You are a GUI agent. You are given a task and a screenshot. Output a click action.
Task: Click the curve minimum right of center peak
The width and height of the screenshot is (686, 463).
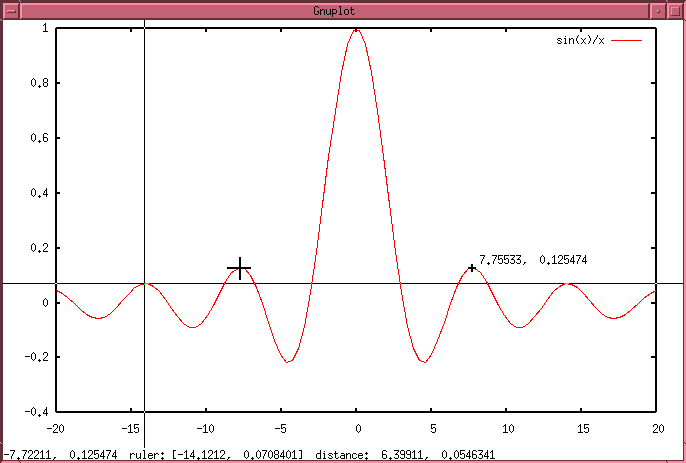(424, 362)
